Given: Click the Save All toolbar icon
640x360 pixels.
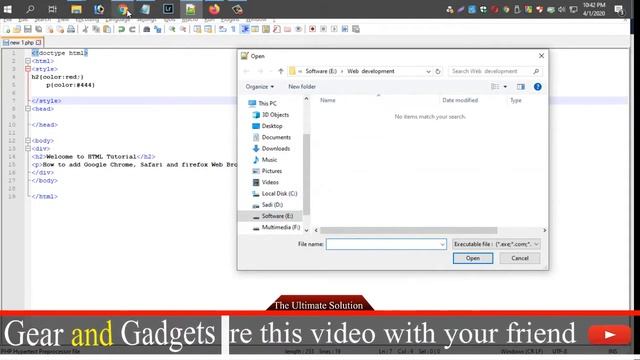Looking at the screenshot, I should [39, 29].
